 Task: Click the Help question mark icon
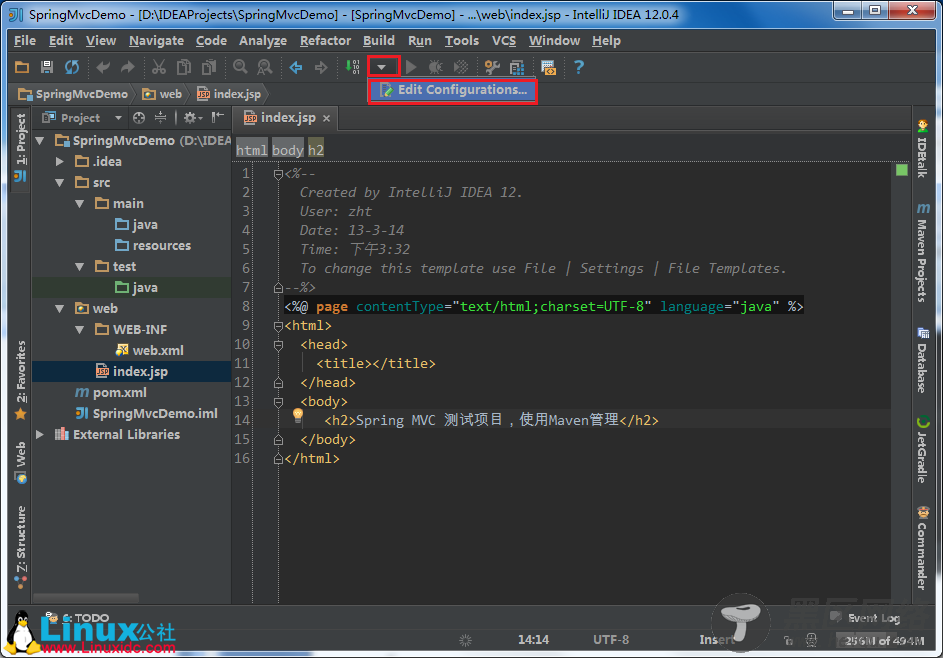coord(579,67)
